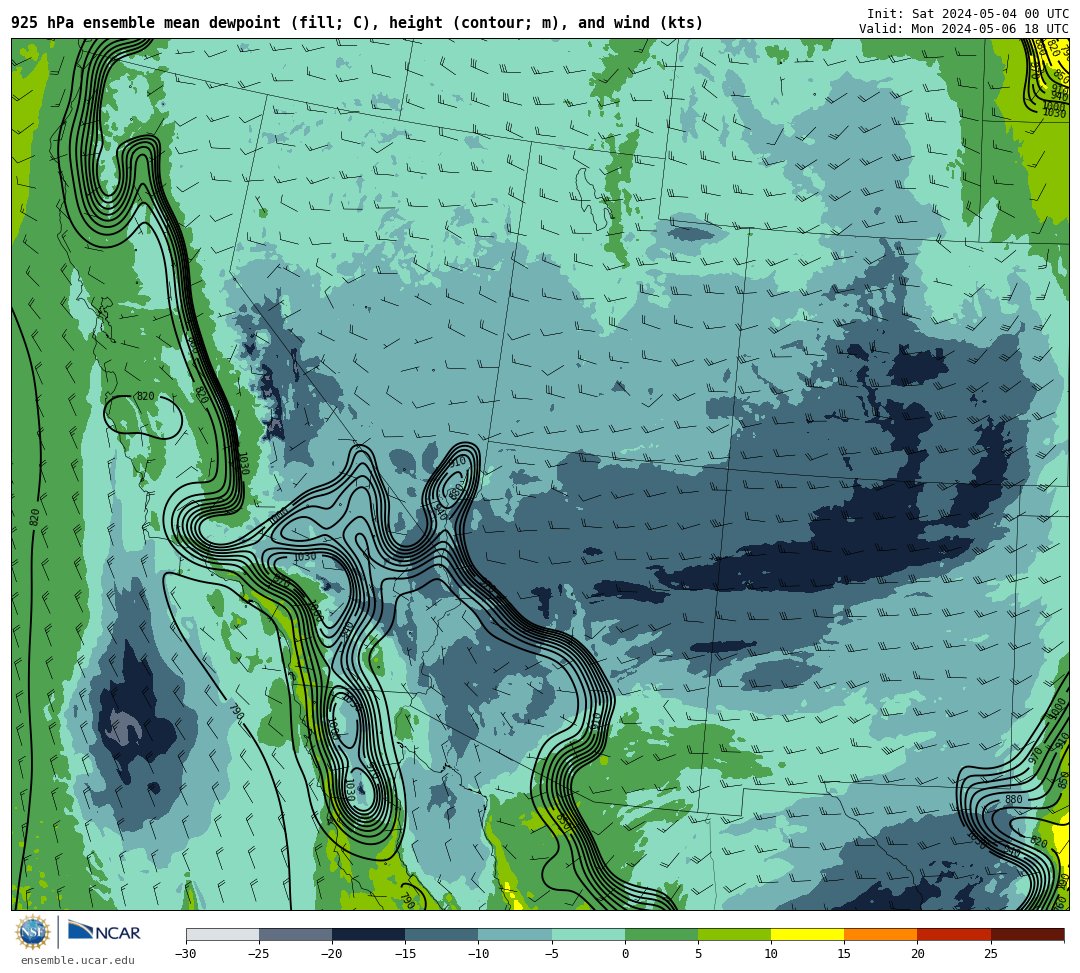
Task: Click the 10 colorbar tick label
Action: 771,954
